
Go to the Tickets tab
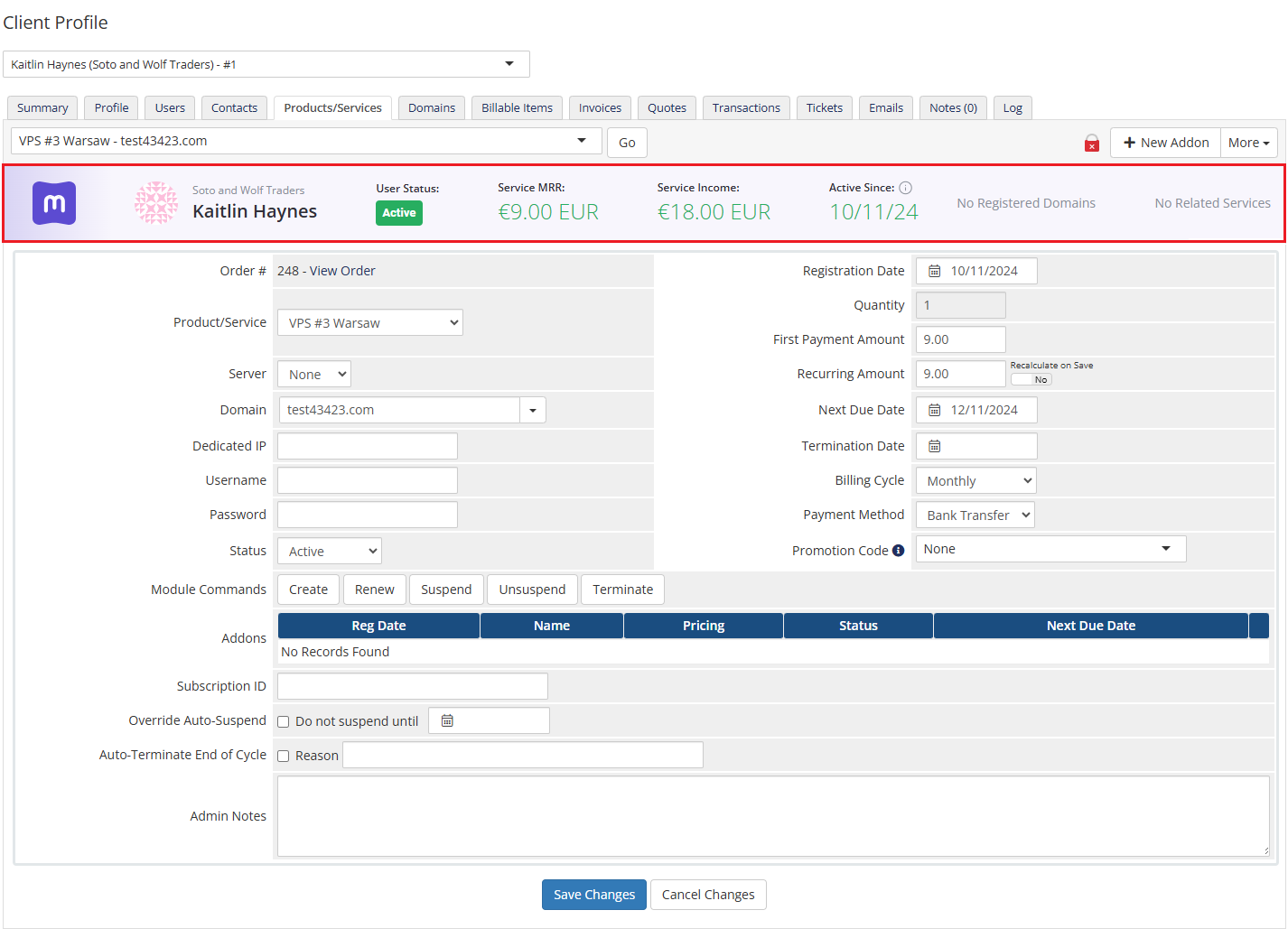coord(825,107)
